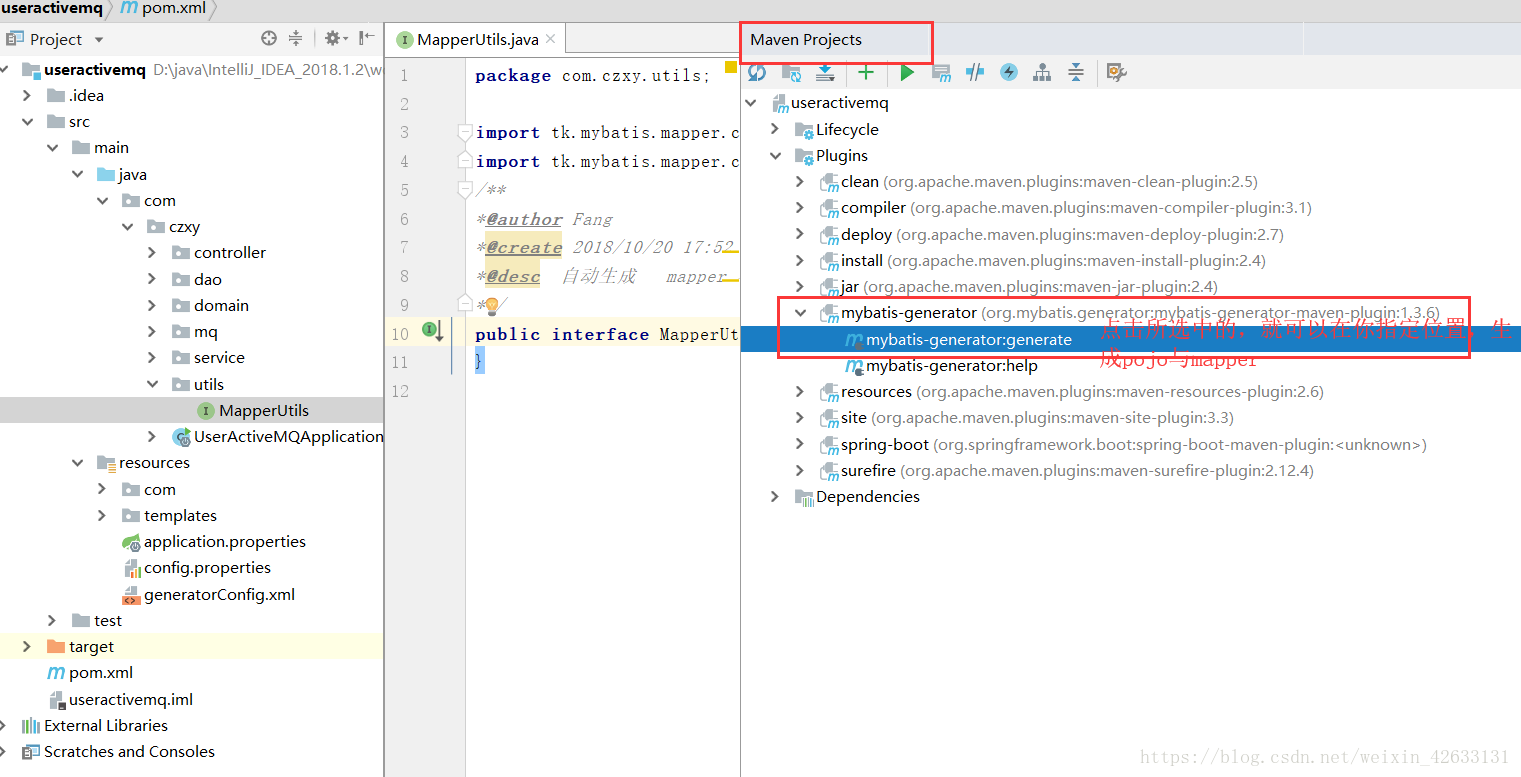Collapse all in Project panel toolbar
Viewport: 1521px width, 777px height.
click(x=295, y=39)
